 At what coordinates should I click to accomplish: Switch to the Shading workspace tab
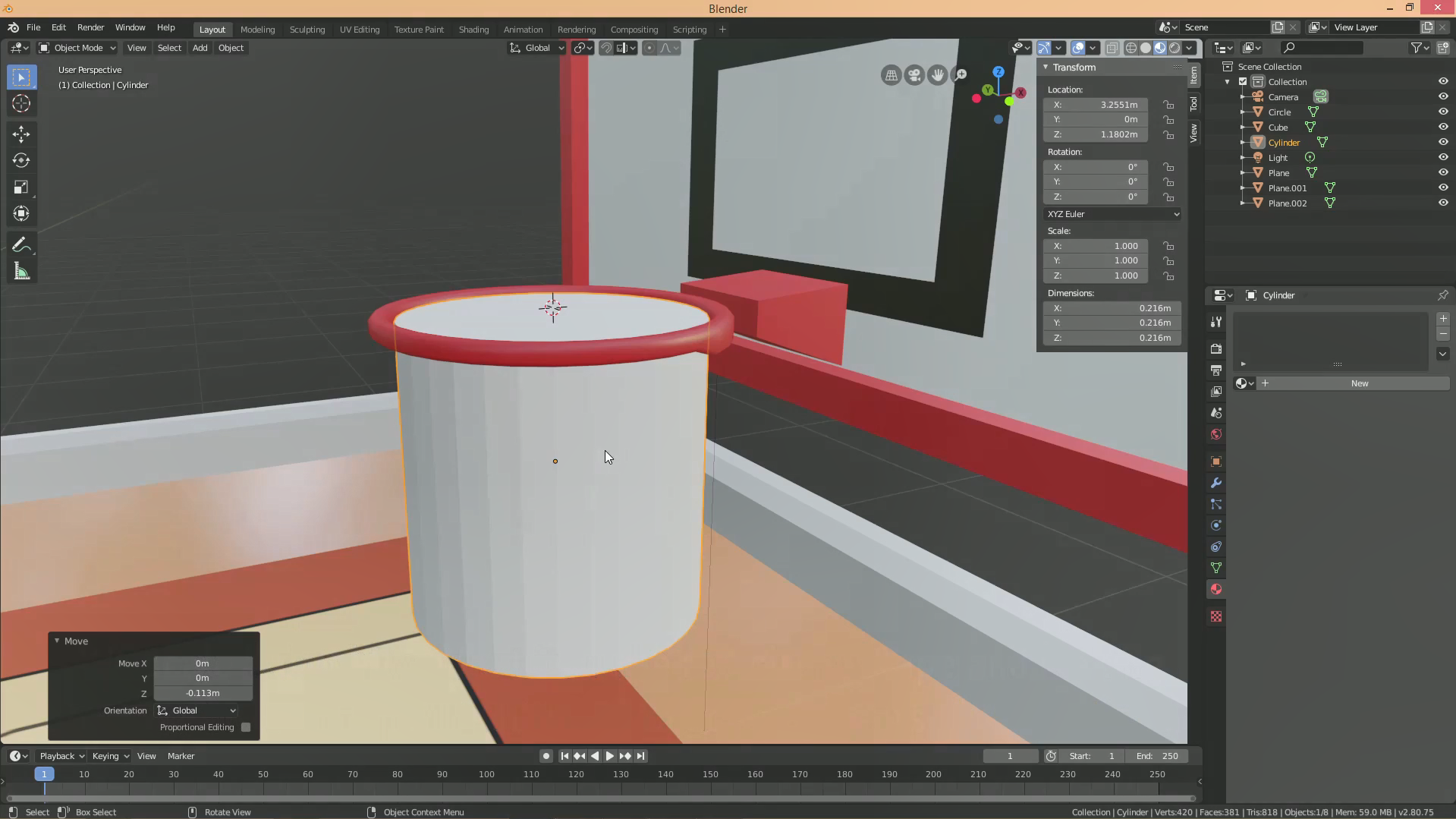(473, 30)
